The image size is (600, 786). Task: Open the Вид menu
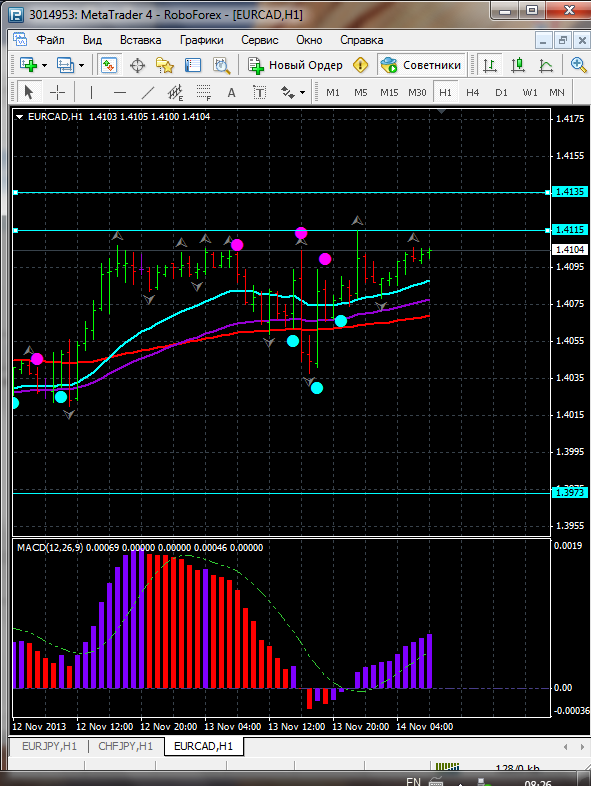click(x=92, y=40)
